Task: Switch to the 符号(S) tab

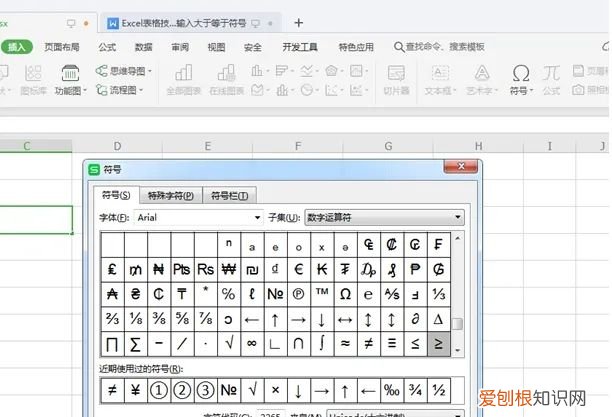Action: (x=116, y=195)
